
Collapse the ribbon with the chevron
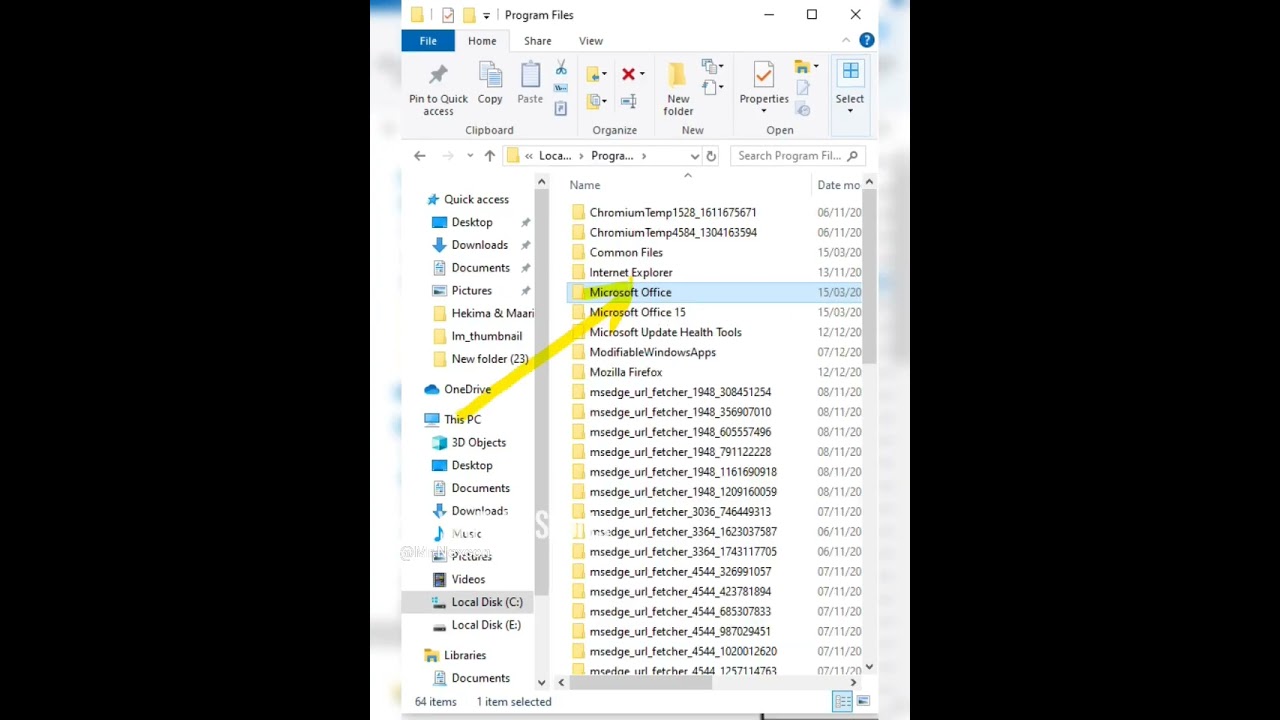[846, 40]
